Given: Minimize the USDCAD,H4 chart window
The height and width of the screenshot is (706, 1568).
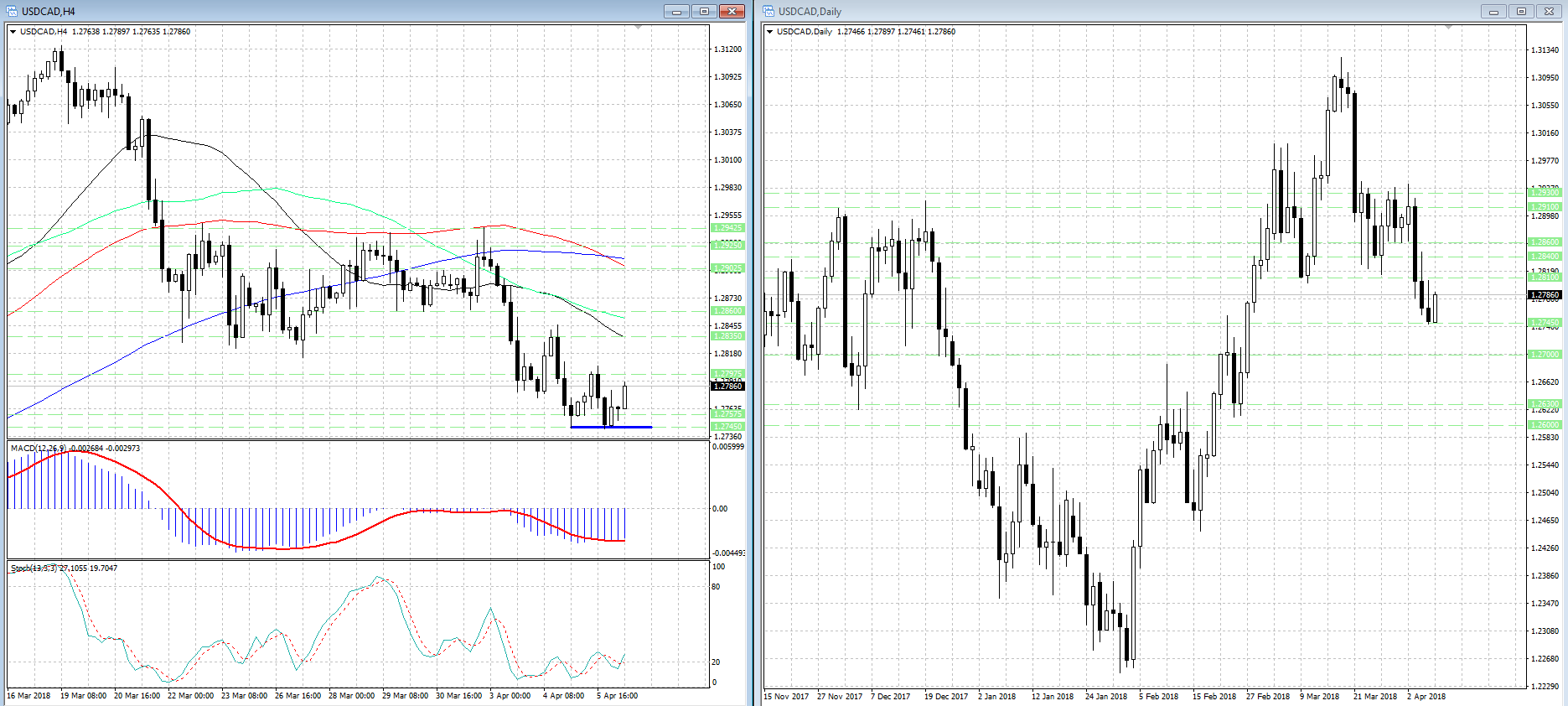Looking at the screenshot, I should point(676,11).
